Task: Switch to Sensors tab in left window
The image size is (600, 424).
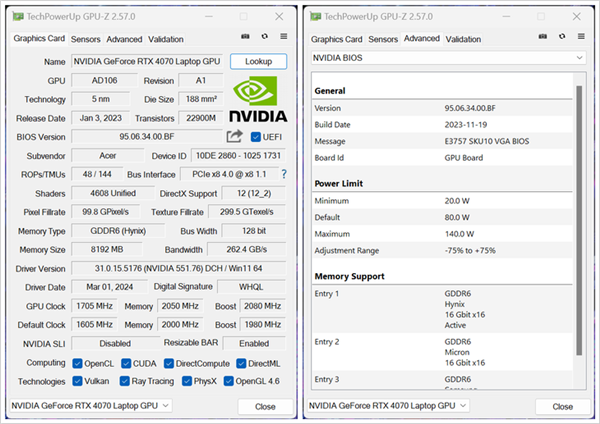Action: coord(86,39)
